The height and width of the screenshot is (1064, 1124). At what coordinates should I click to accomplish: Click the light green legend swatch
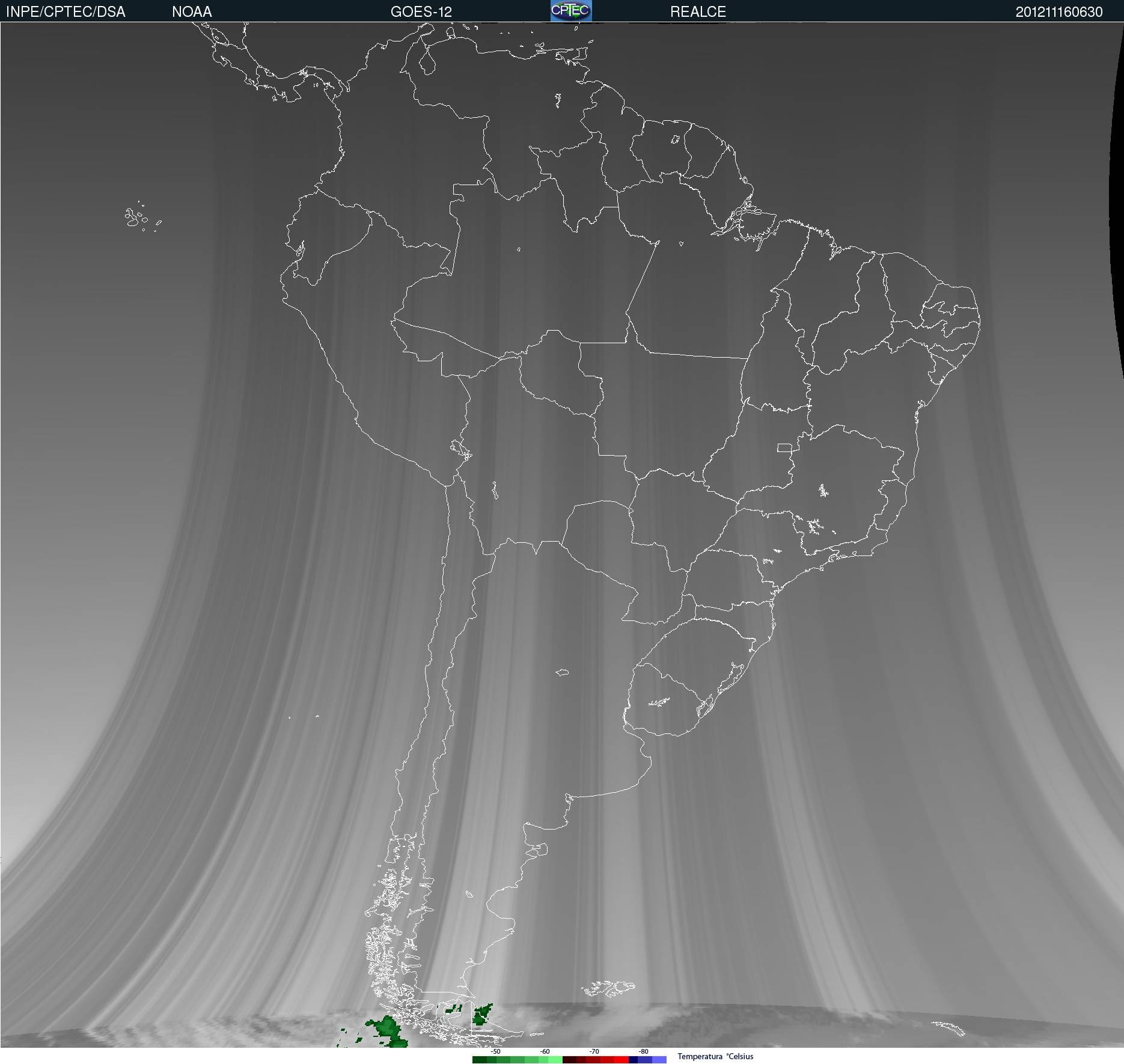click(555, 1060)
